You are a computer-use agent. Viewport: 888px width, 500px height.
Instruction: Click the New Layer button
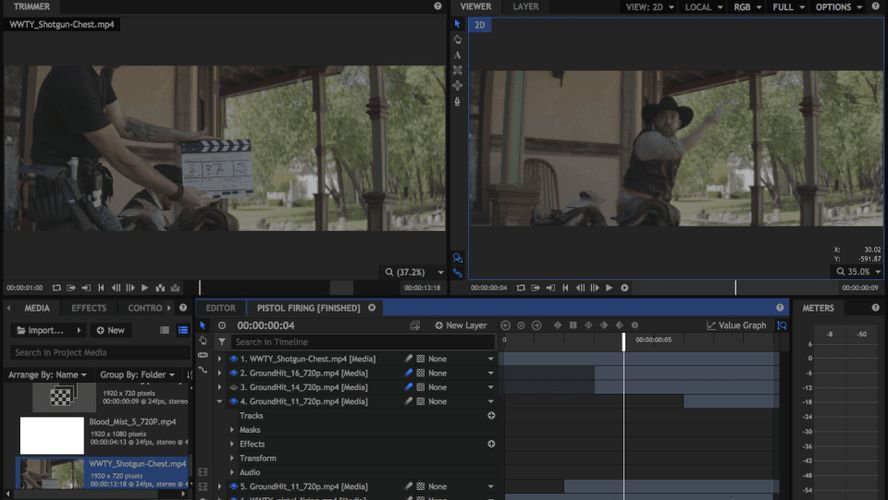pos(461,325)
